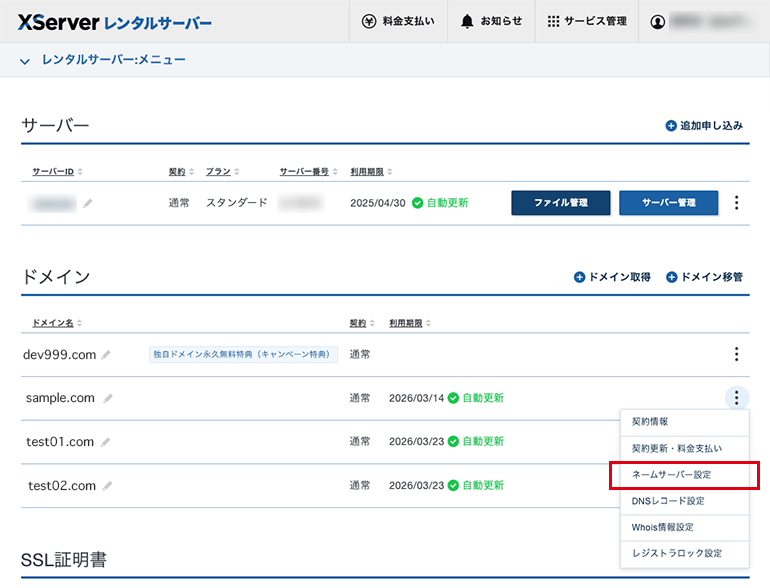Viewport: 770px width, 588px height.
Task: Edit sample.com memo pencil icon
Action: pos(108,398)
